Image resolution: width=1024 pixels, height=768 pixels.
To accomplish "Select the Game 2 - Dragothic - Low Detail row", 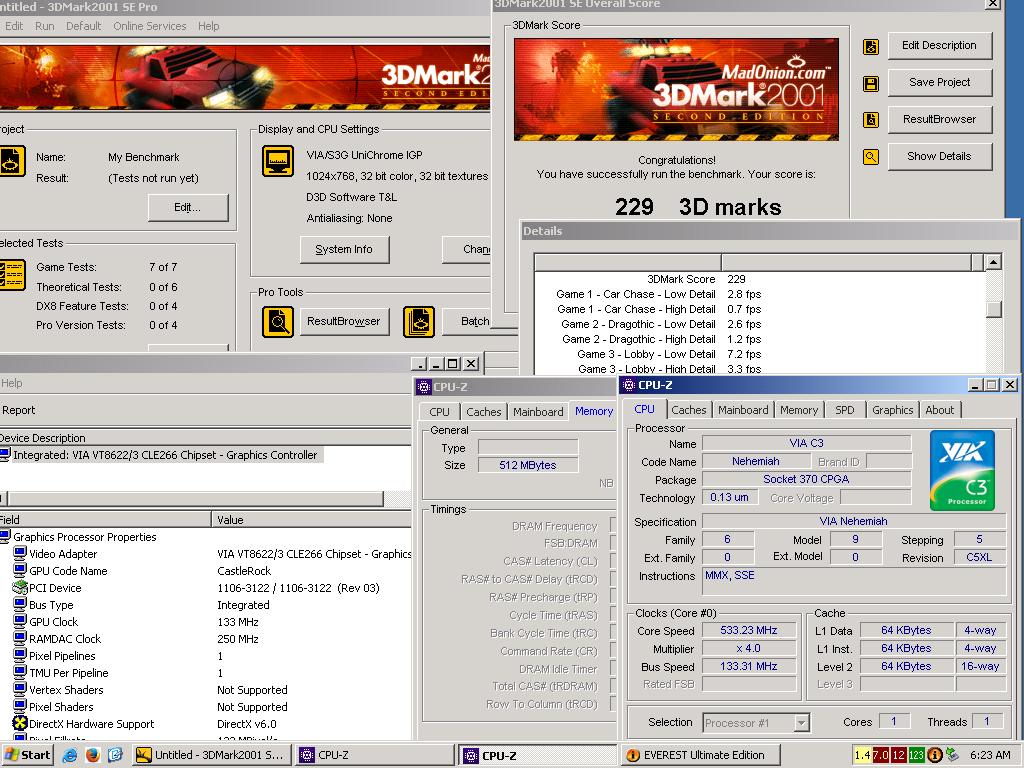I will pos(760,325).
